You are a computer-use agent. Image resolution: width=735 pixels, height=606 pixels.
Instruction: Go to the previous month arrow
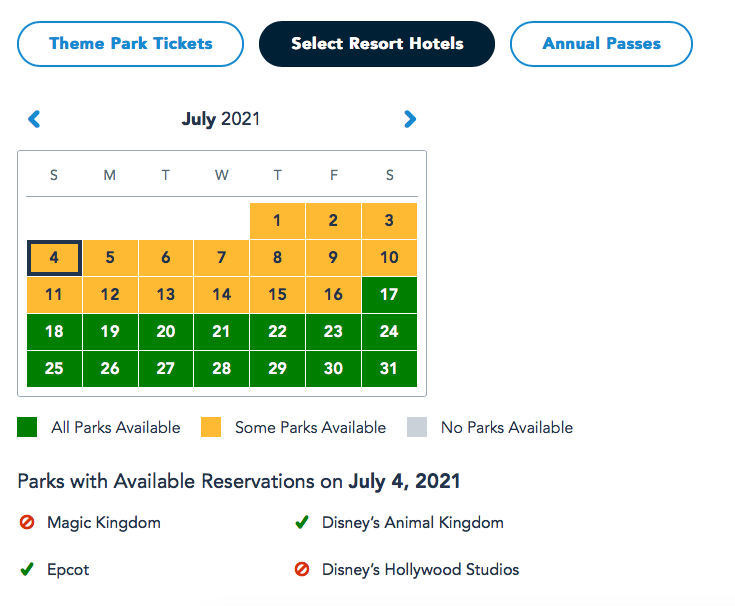coord(34,120)
